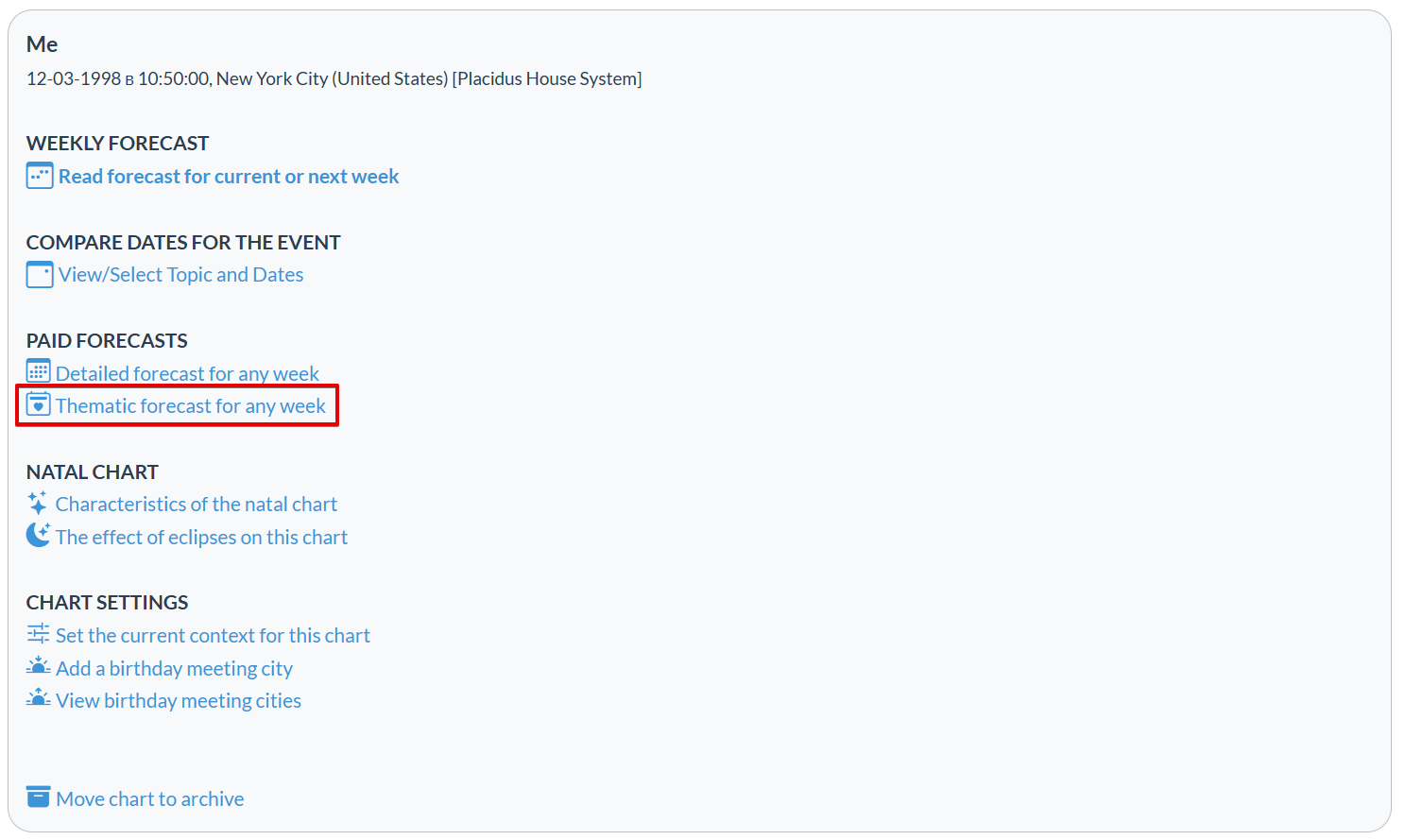Screen dimensions: 1405x840
Task: Choose Add a birthday meeting city
Action: coord(174,669)
